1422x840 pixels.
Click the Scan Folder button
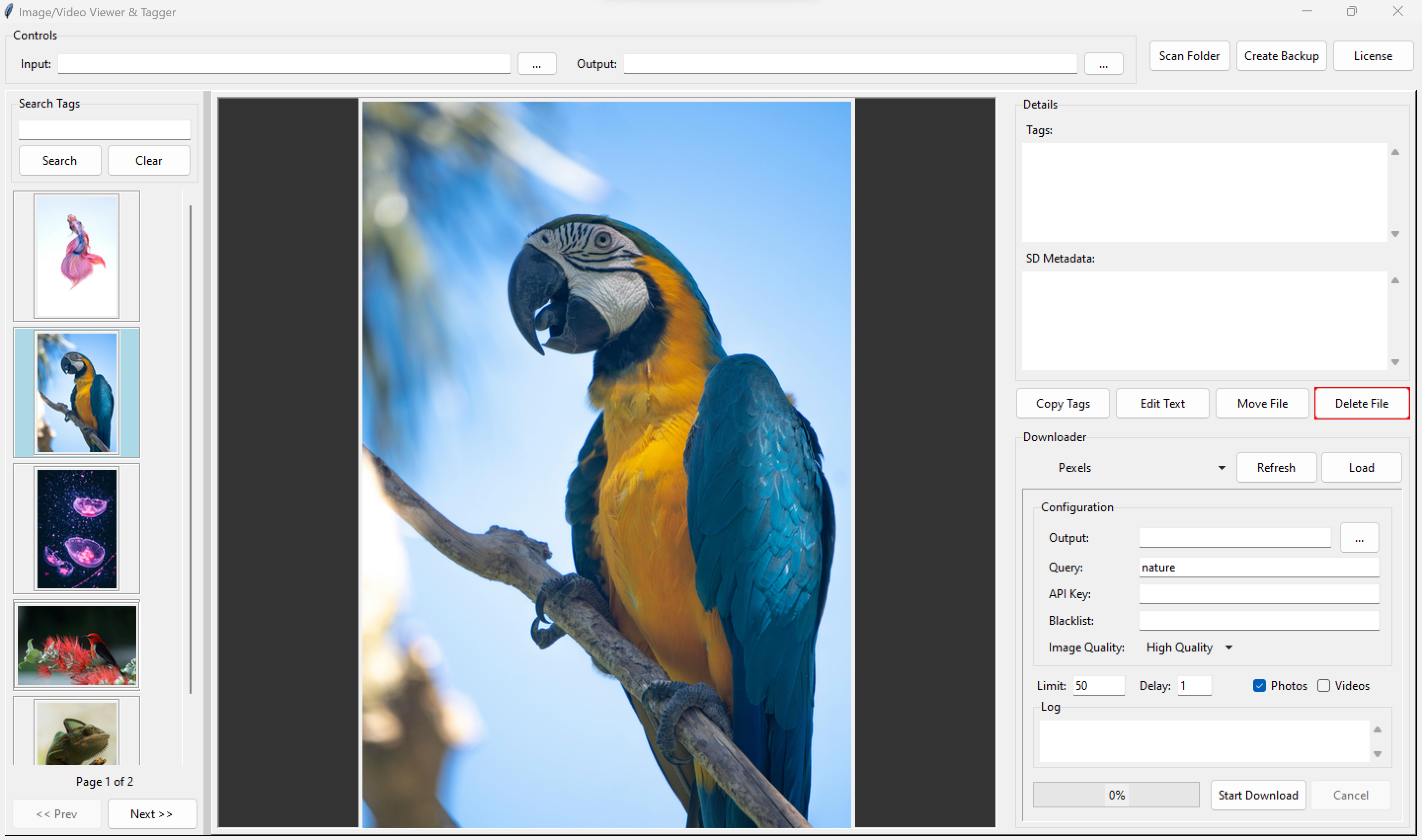(1188, 56)
